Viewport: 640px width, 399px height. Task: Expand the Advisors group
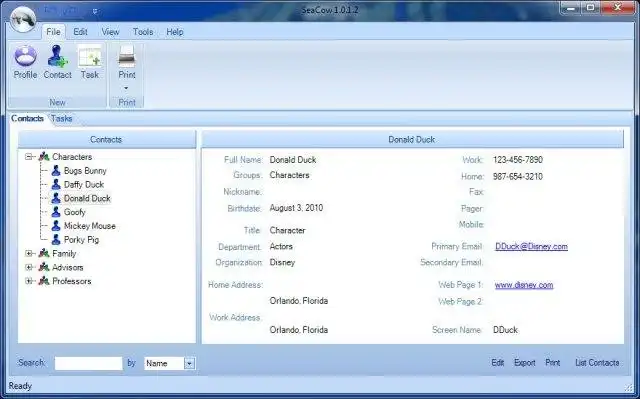tap(29, 268)
